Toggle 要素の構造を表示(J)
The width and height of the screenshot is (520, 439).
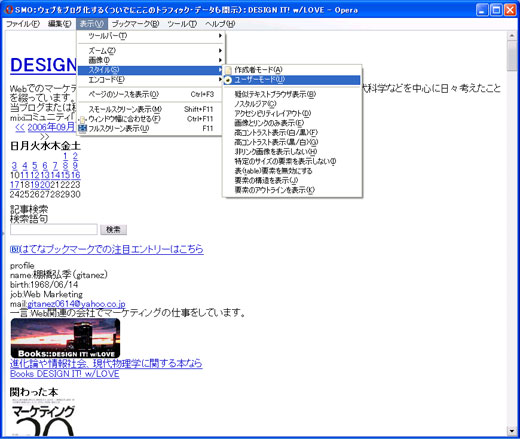coord(292,181)
